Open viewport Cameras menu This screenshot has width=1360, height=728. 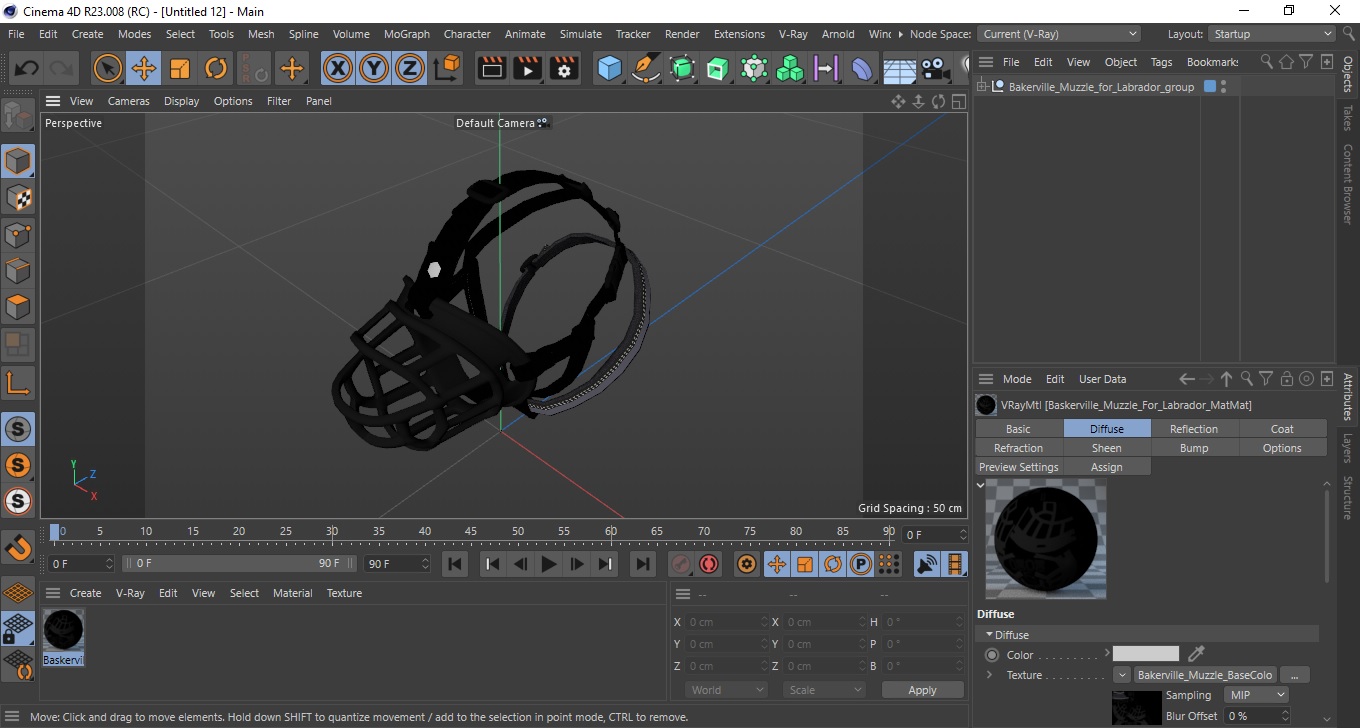pyautogui.click(x=128, y=101)
